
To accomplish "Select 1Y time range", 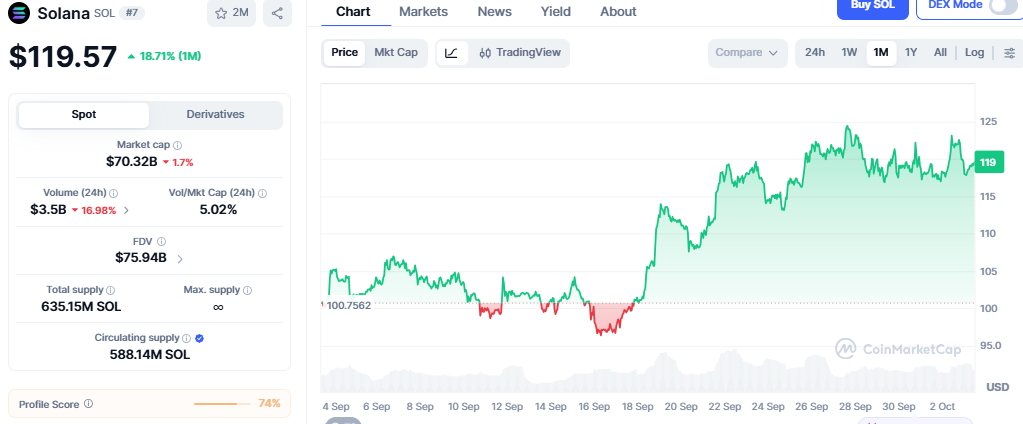I will click(x=911, y=53).
